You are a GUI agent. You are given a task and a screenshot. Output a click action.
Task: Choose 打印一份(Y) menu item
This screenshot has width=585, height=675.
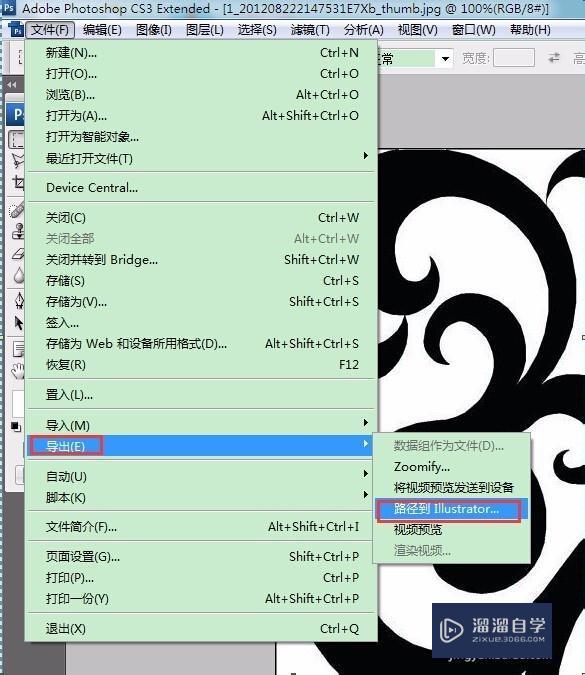click(202, 599)
